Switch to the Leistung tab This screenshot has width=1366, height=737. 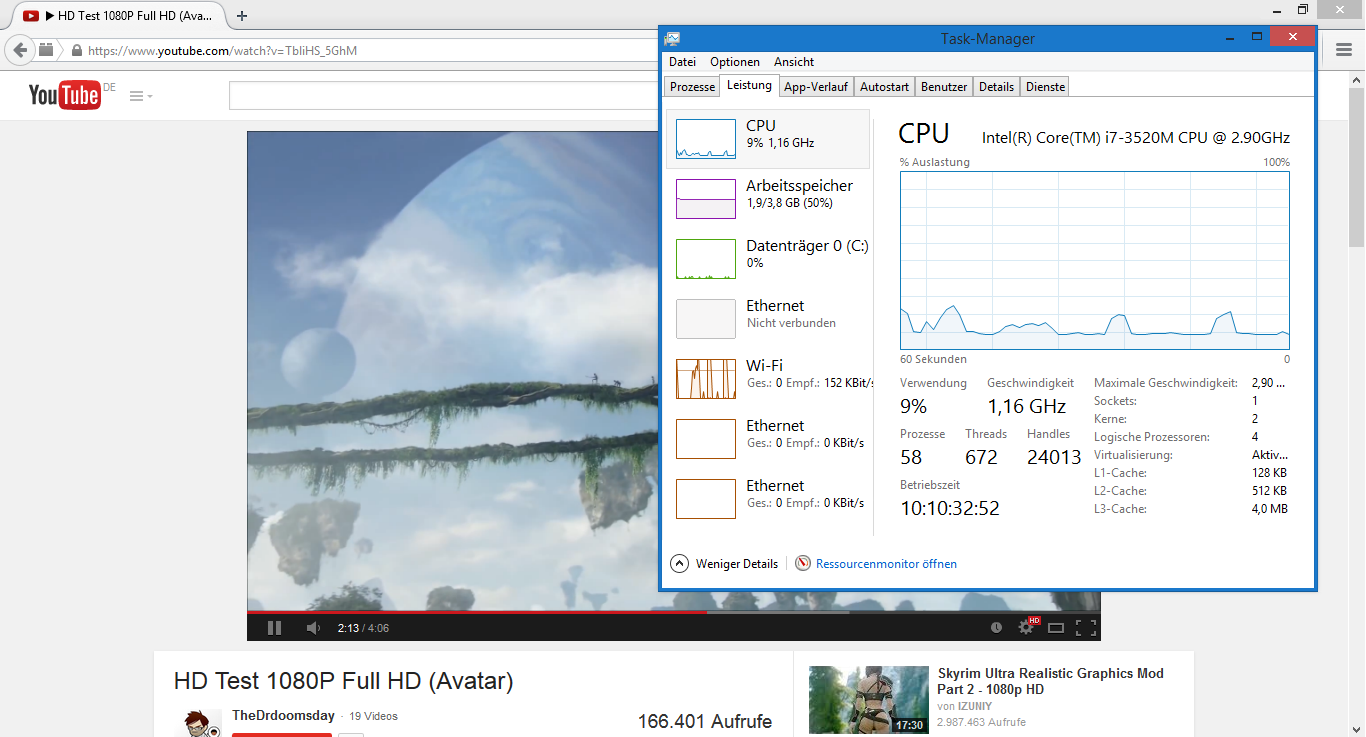point(750,86)
